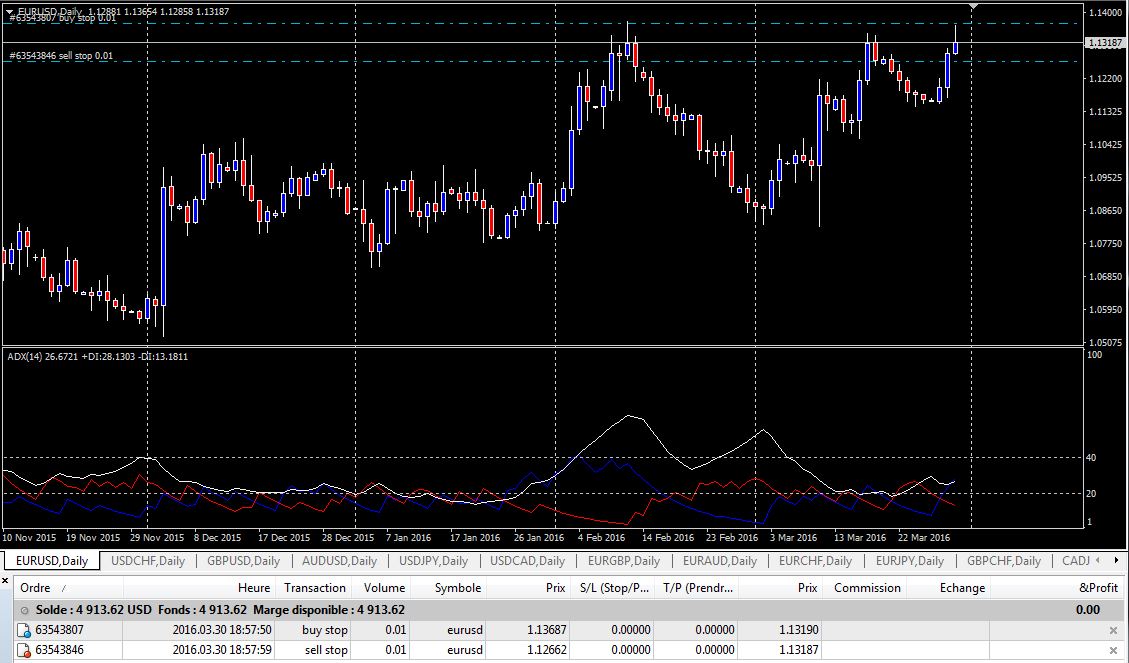This screenshot has height=663, width=1129.
Task: Sort orders by the Ordre column header
Action: click(36, 588)
